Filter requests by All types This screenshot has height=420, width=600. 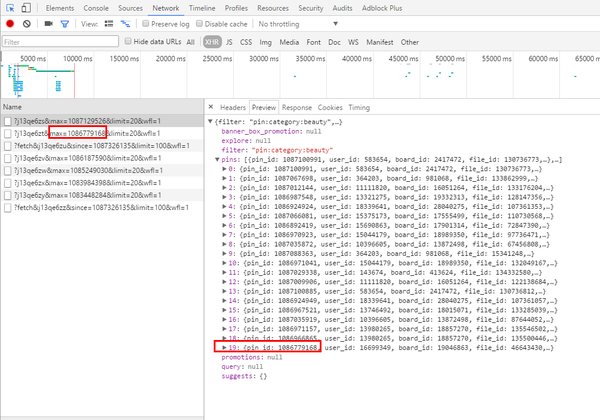coord(191,42)
